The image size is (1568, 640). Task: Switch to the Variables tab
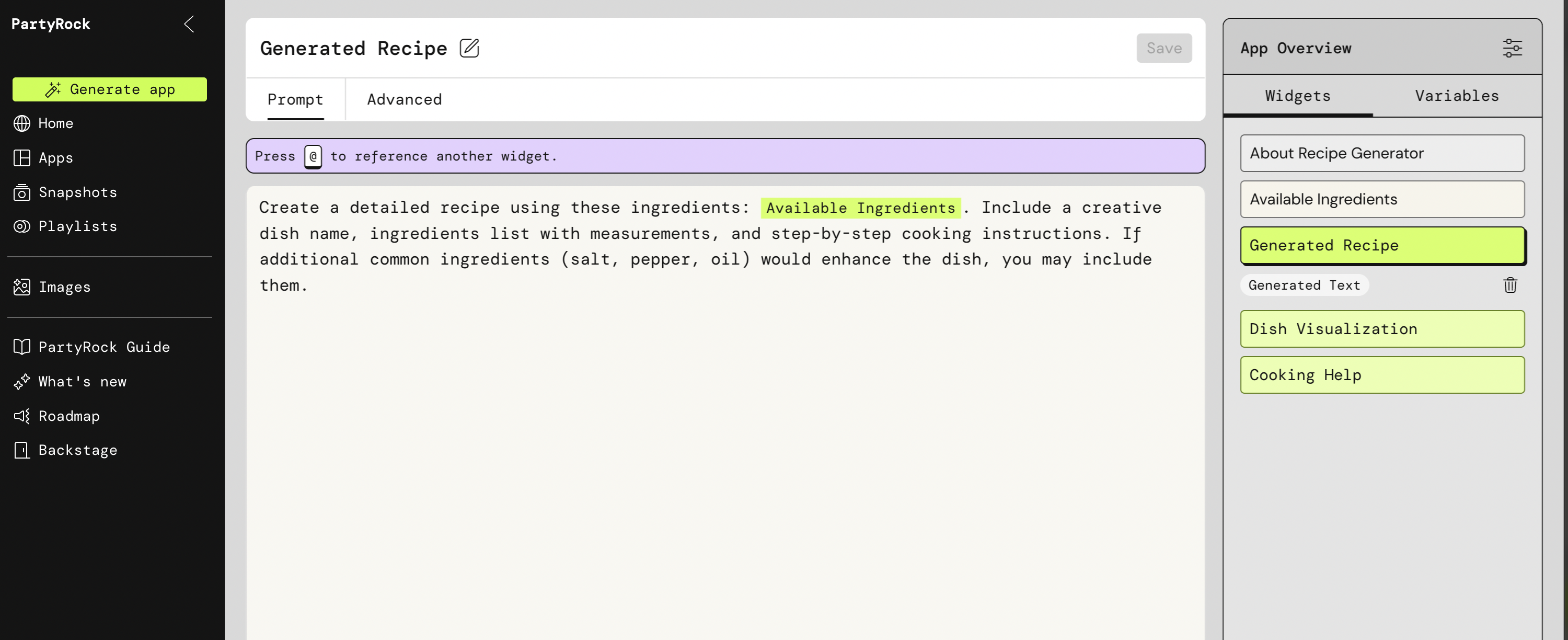pyautogui.click(x=1456, y=96)
